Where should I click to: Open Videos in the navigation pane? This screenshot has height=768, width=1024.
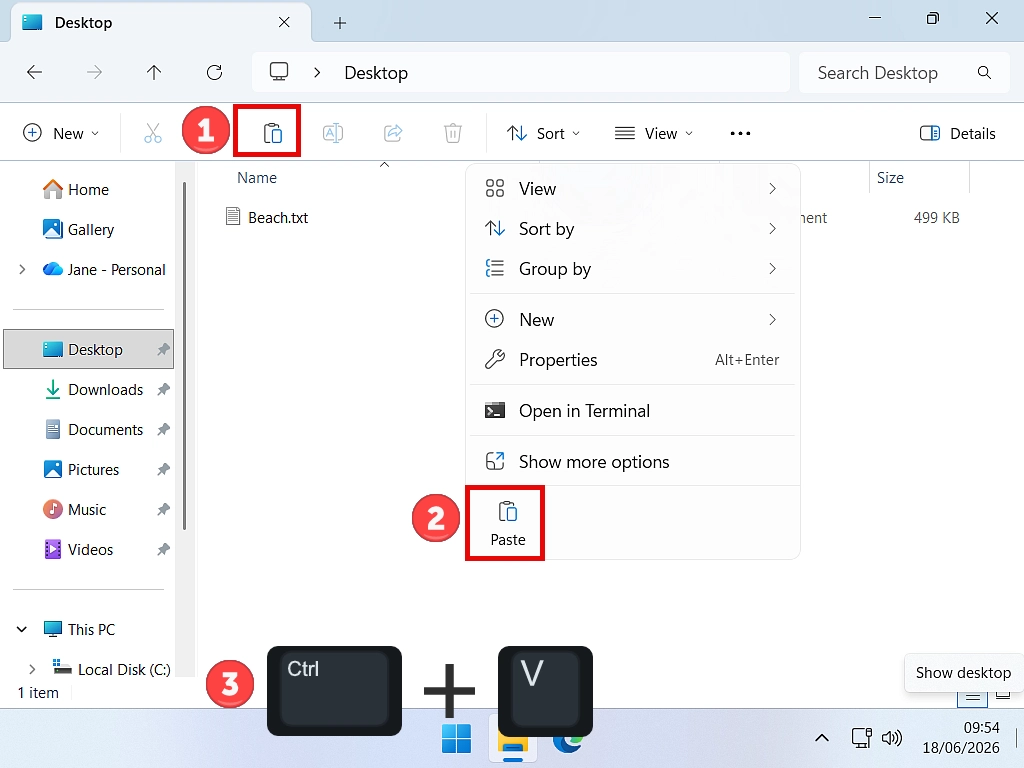(91, 549)
